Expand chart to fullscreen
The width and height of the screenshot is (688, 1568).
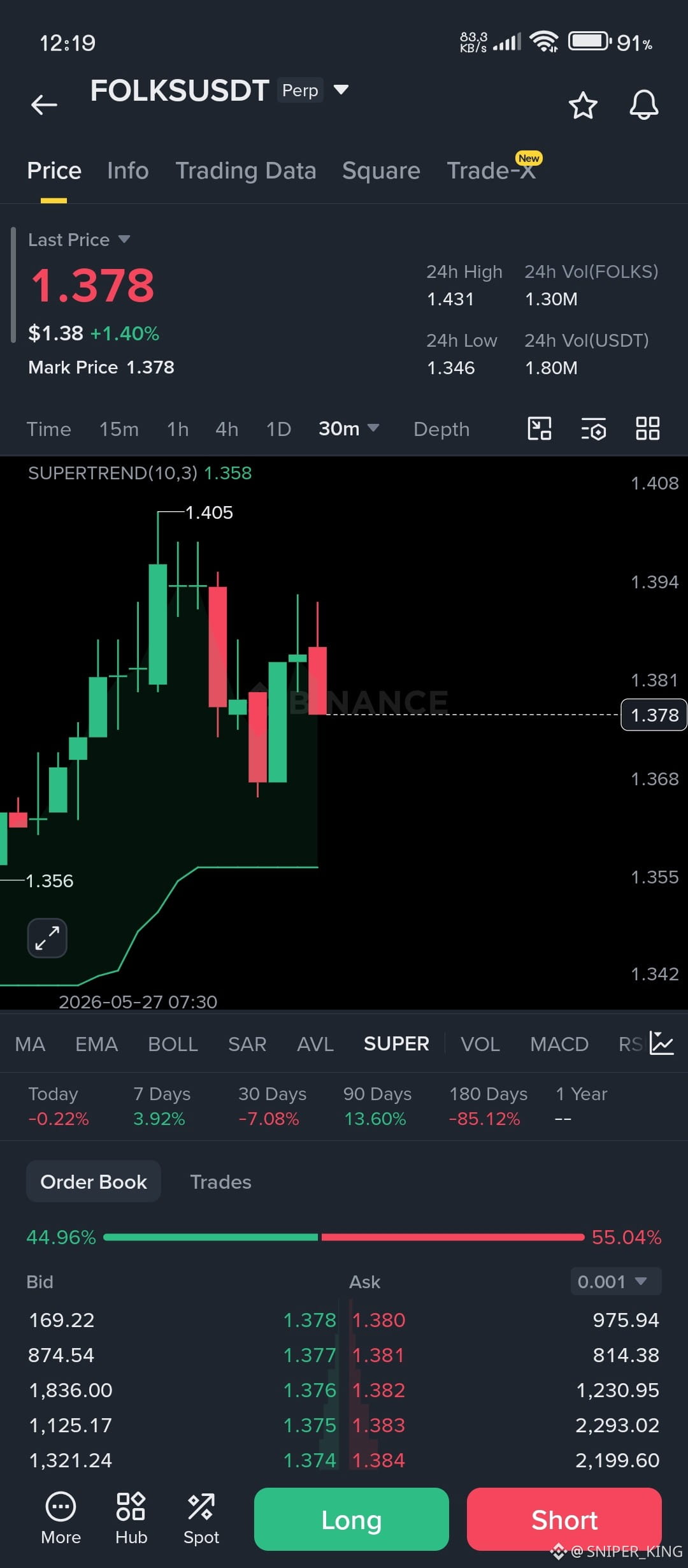pos(47,938)
